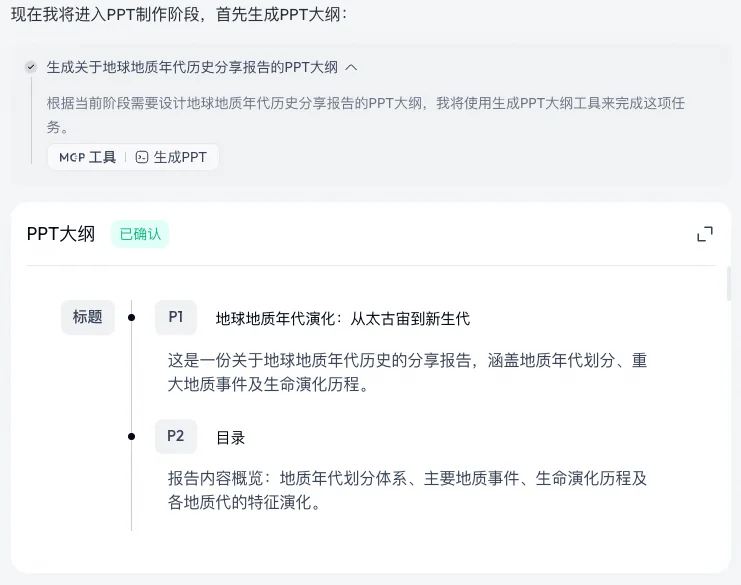
Task: Select the P1 page badge
Action: coord(176,317)
